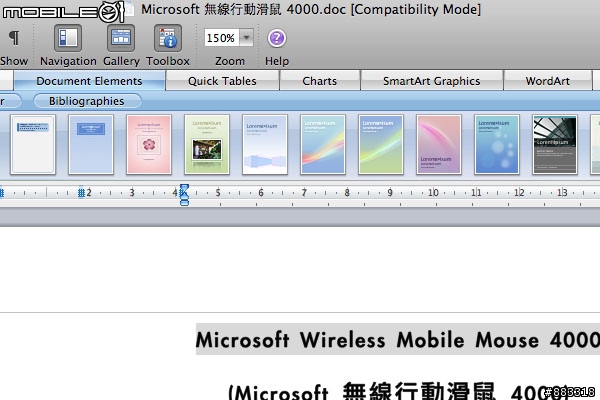Image resolution: width=600 pixels, height=400 pixels.
Task: Open the Gallery toolbar icon
Action: point(121,38)
